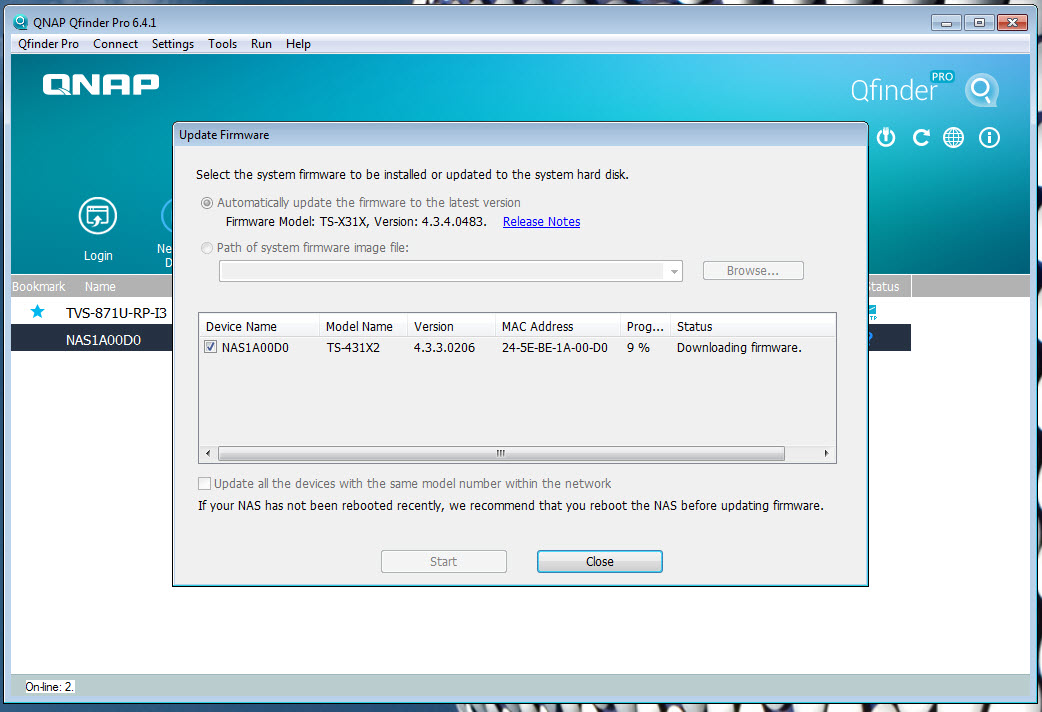Click the Login icon in the toolbar
1042x712 pixels.
(x=98, y=216)
